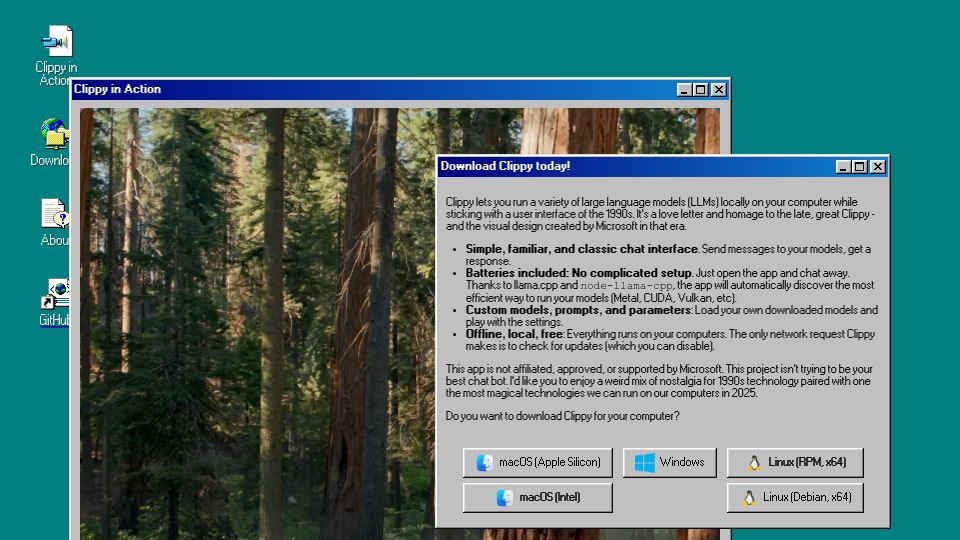Download Clippy for Windows
960x540 pixels.
pos(669,462)
